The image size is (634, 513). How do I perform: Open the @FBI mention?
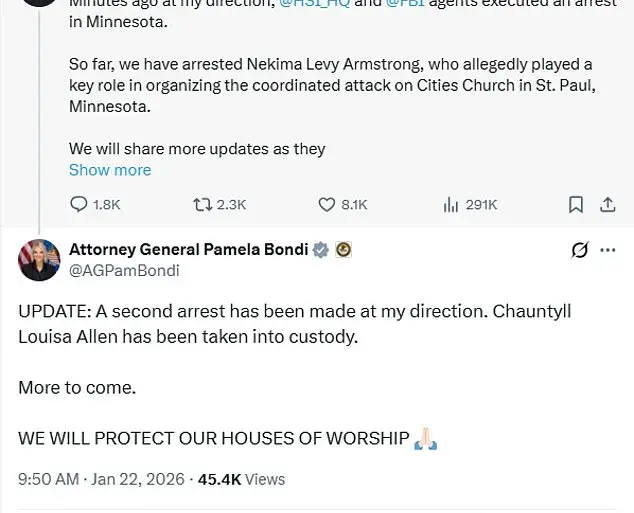click(404, 4)
